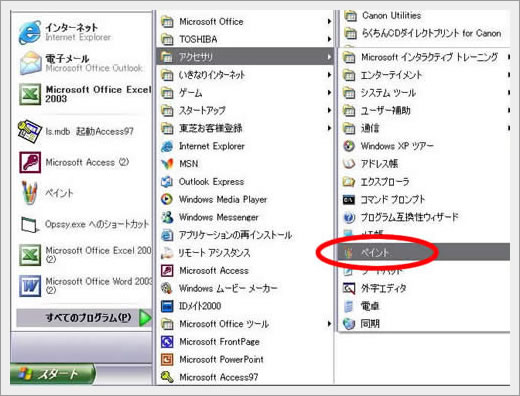Open the 電卓 calculator icon
Screen dimensions: 520x396
[x=349, y=306]
